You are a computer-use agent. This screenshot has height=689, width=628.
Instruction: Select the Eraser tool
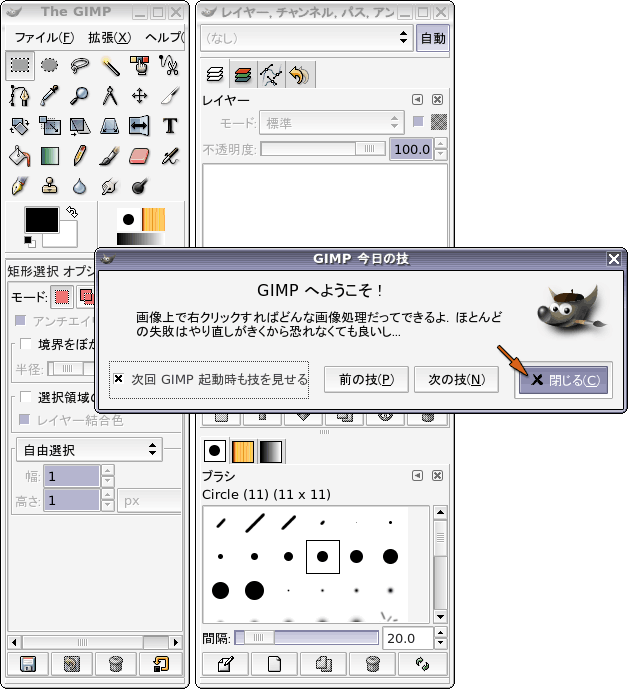tap(140, 156)
